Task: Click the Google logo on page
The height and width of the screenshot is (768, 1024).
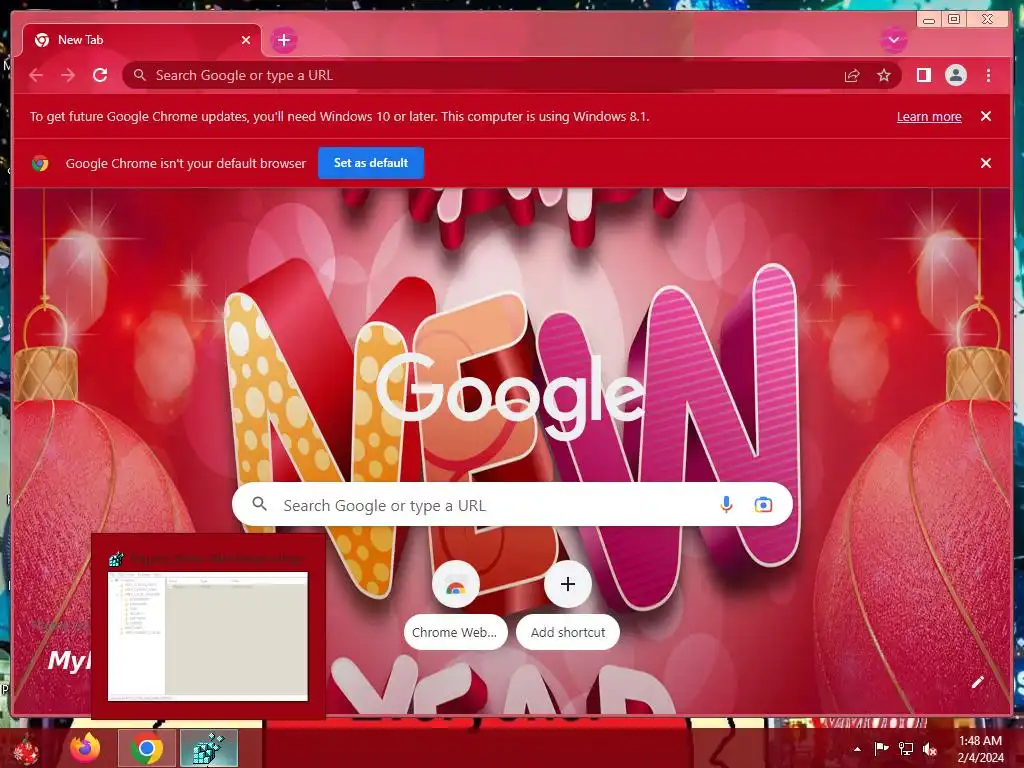Action: pos(511,396)
